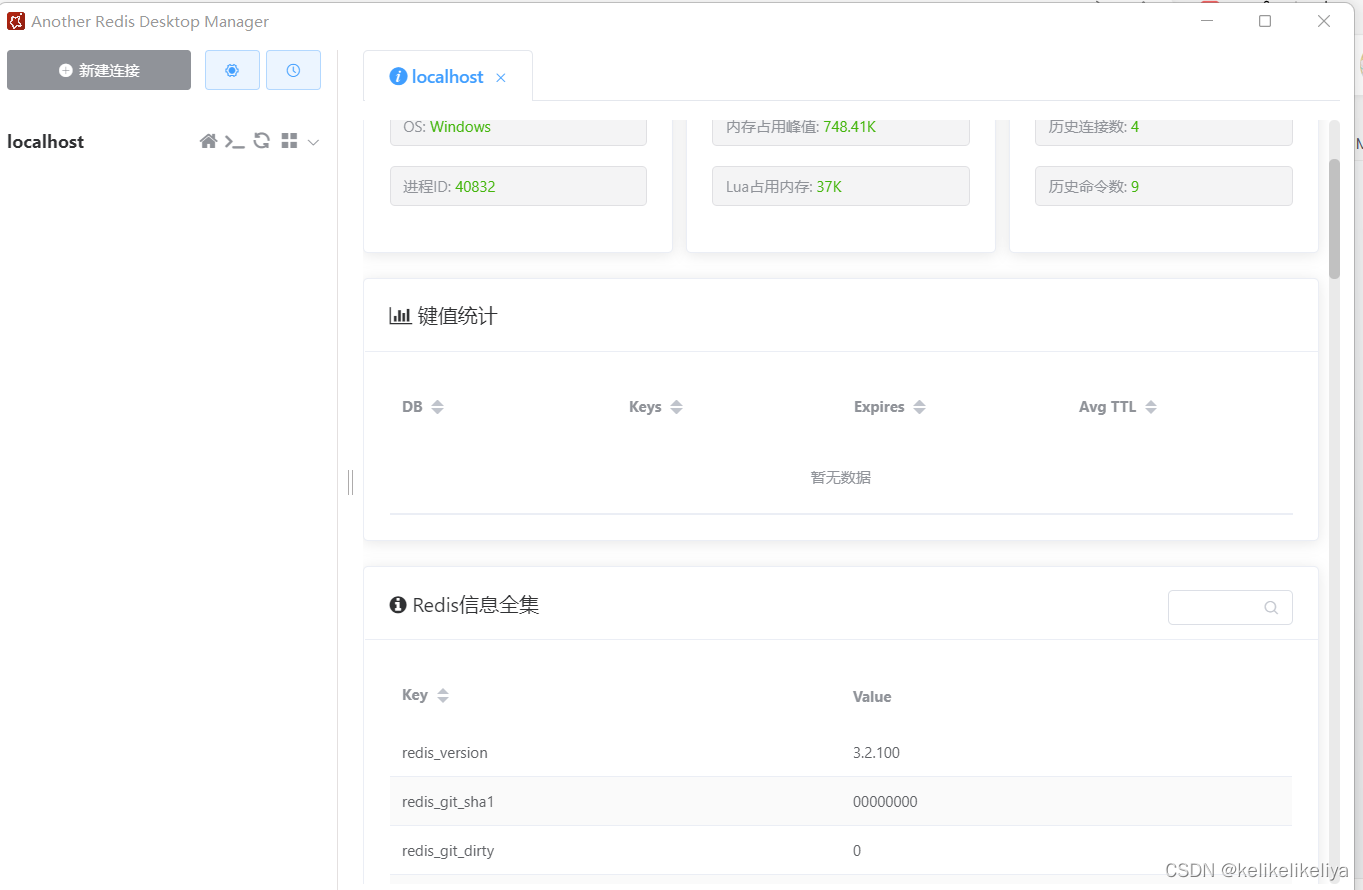The height and width of the screenshot is (890, 1363).
Task: Click the New Connection (新建连接) button
Action: coord(99,70)
